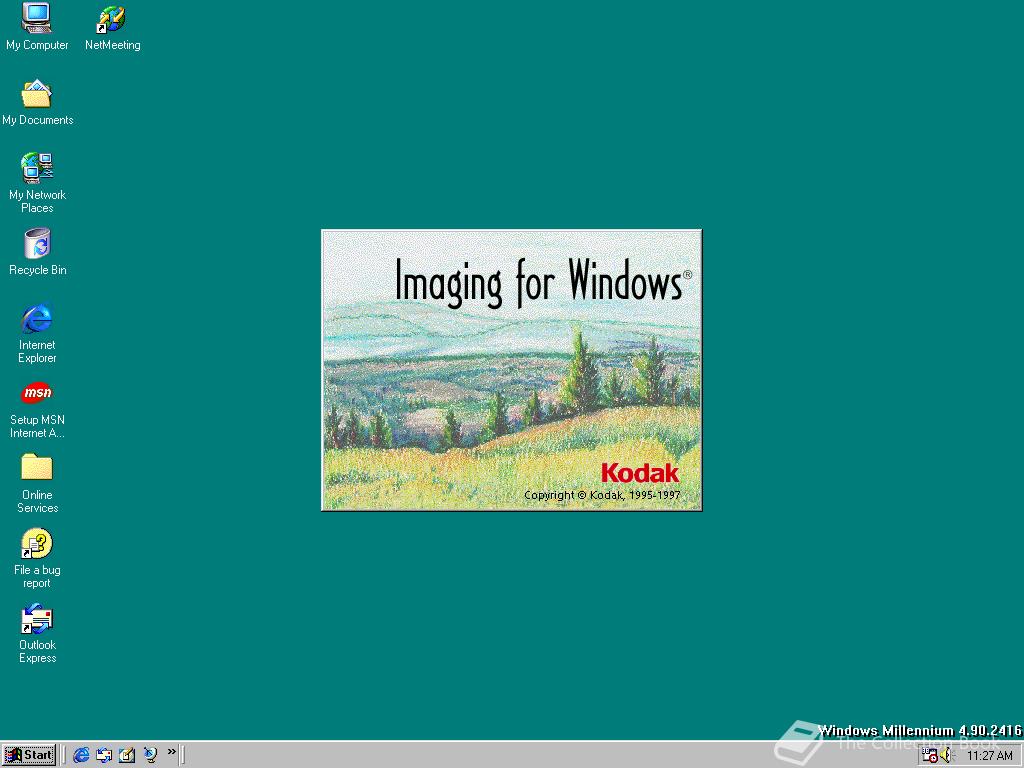The height and width of the screenshot is (768, 1024).
Task: Click the Imaging for Windows splash screen
Action: [511, 370]
